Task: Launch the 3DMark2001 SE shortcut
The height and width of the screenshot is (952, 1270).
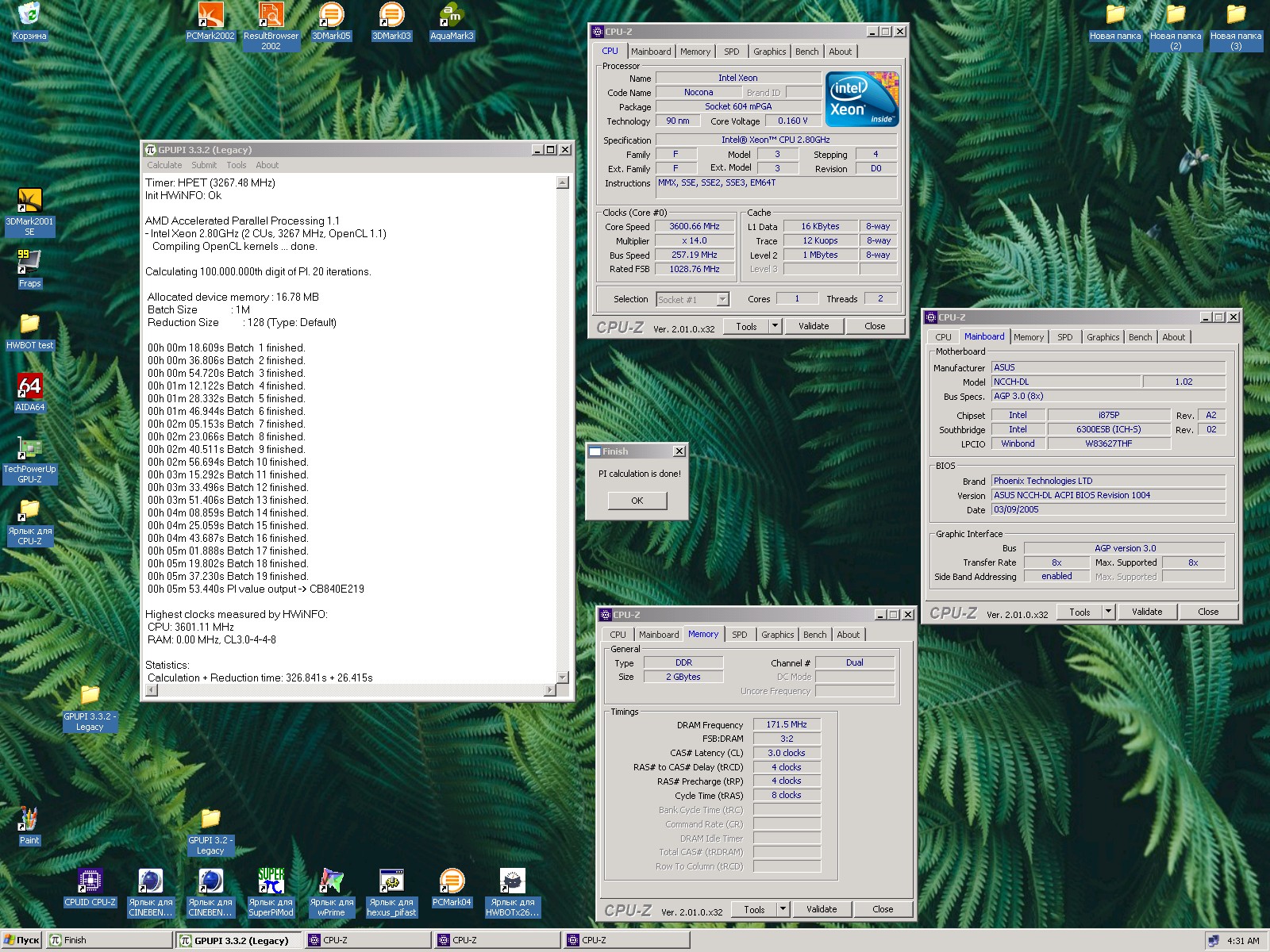Action: 29,213
